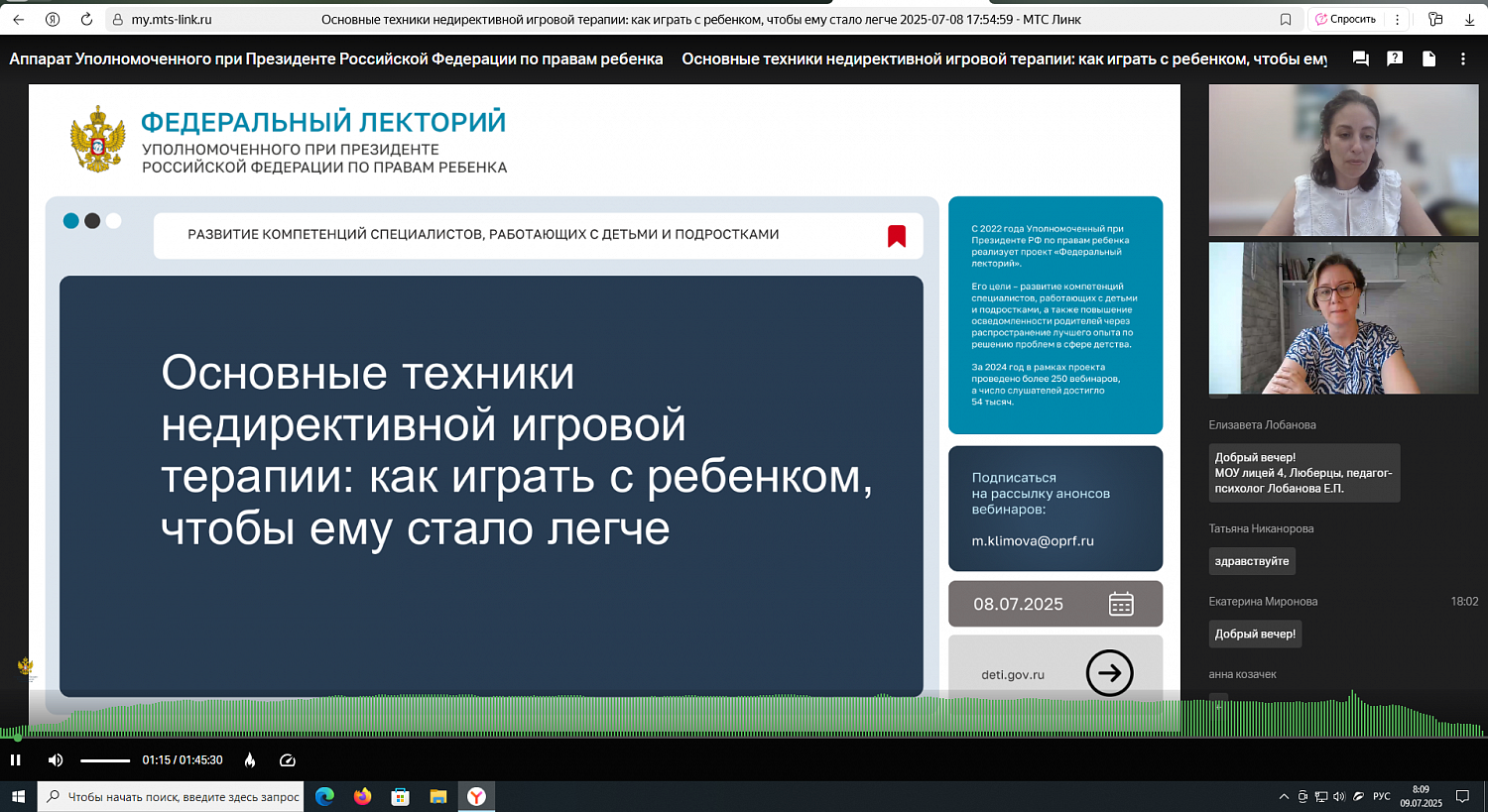
Task: Click the Лобанова chat message about МОУ лицей 4
Action: click(x=1304, y=473)
